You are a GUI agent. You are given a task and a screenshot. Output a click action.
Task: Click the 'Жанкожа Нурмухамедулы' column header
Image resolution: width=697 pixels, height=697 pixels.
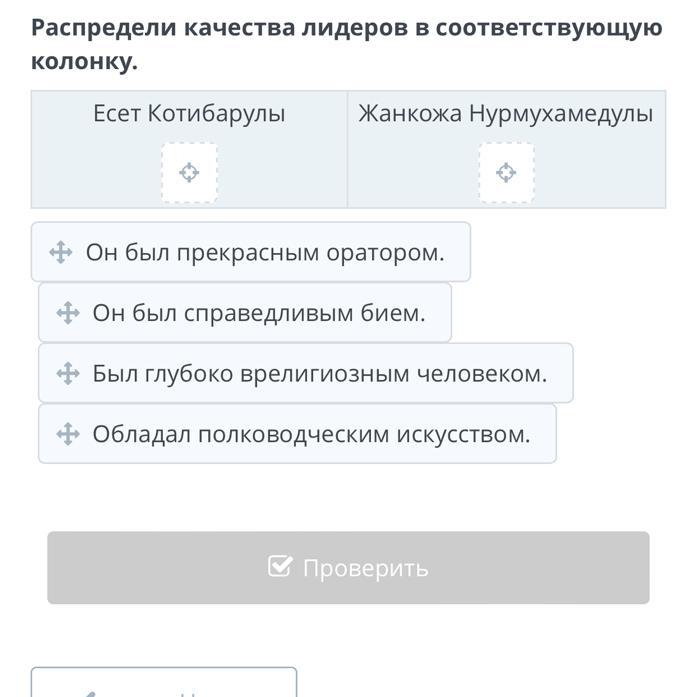(x=506, y=114)
